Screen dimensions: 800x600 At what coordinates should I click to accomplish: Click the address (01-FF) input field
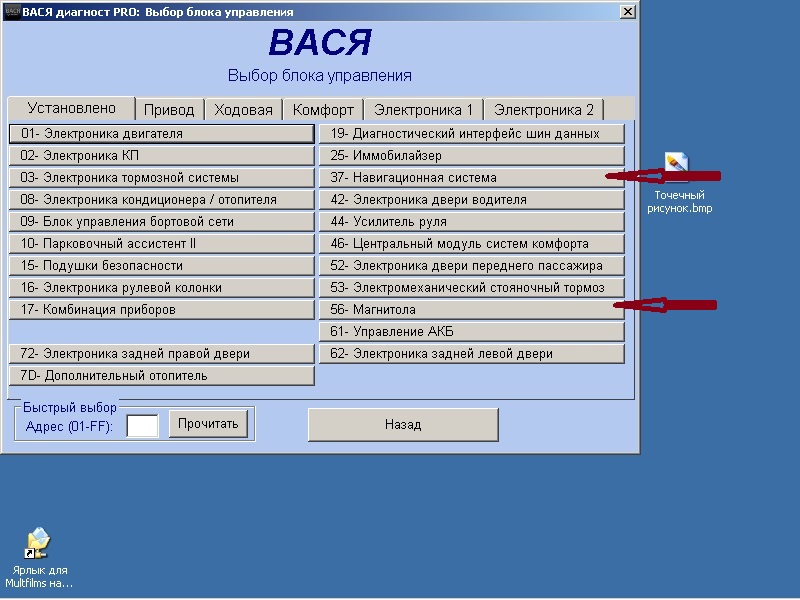142,426
